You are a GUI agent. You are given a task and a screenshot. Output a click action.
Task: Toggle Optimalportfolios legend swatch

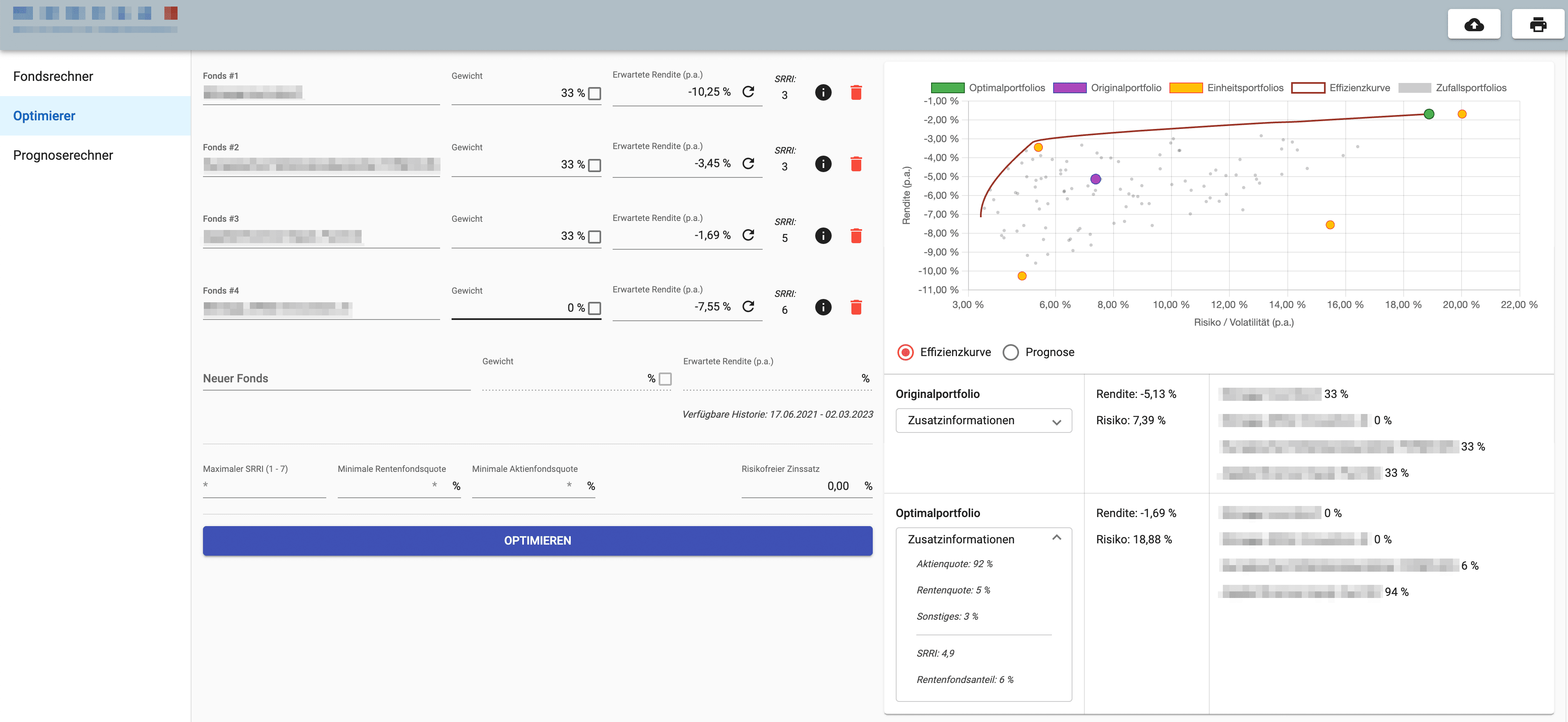[x=947, y=87]
